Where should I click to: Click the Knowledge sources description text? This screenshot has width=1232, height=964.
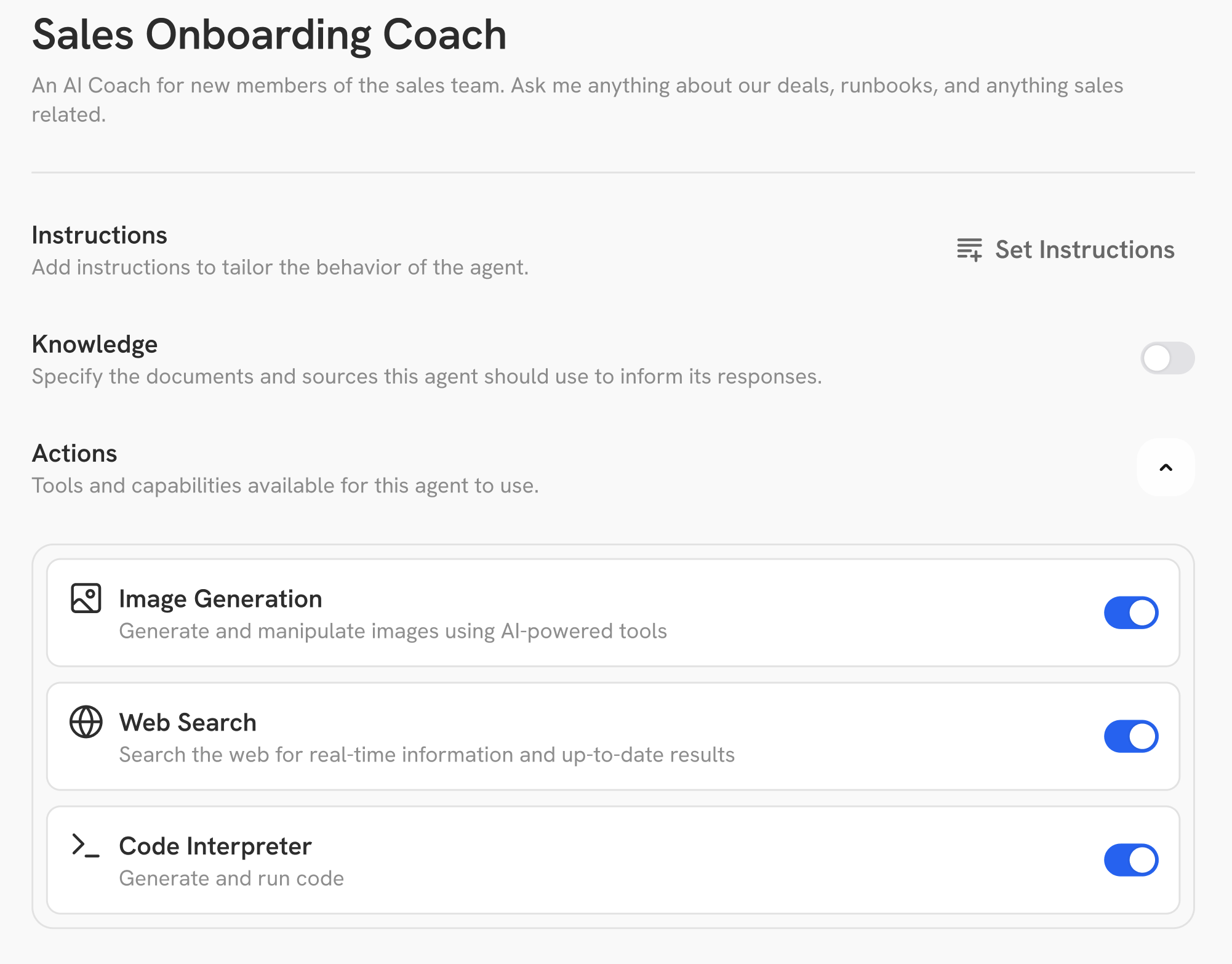click(426, 377)
